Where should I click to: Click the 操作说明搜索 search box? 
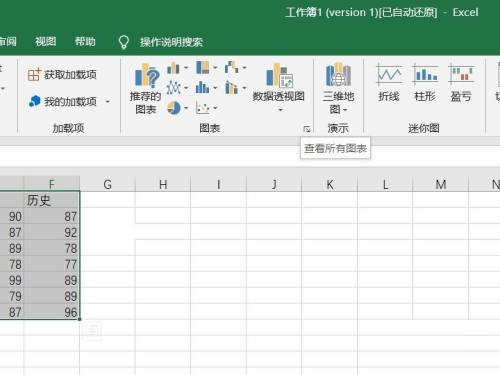(171, 42)
